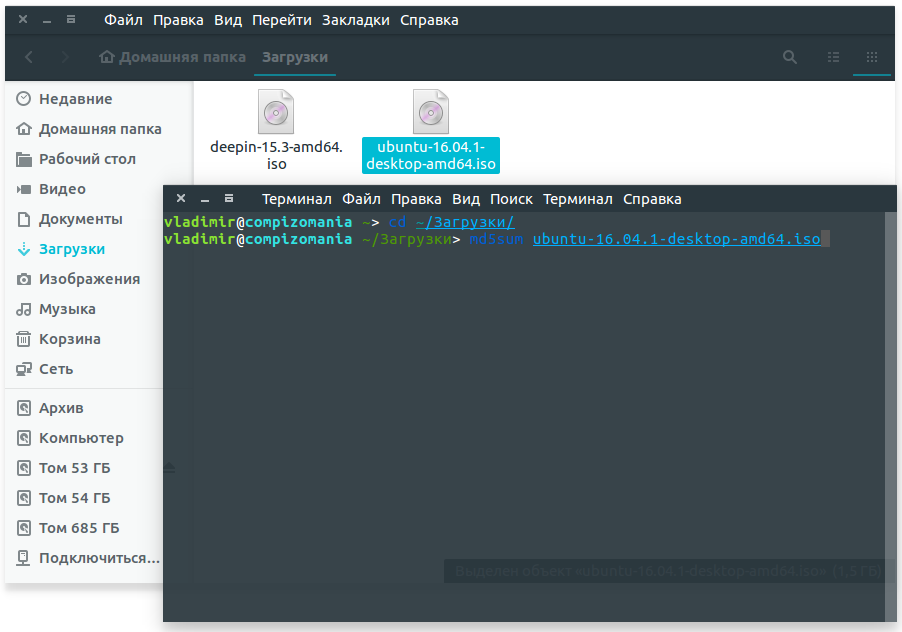
Task: Click the video camera icon beside Видео
Action: click(x=24, y=189)
